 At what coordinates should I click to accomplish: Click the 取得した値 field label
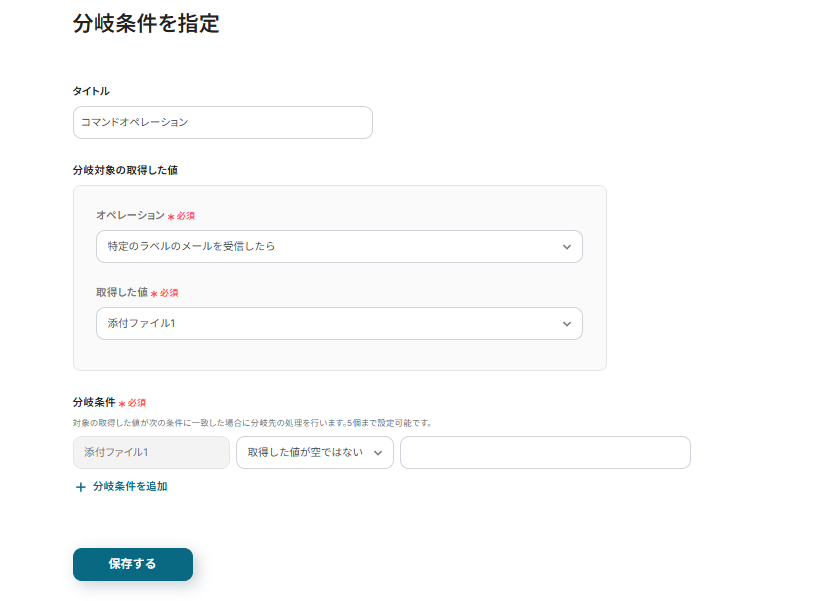point(122,292)
